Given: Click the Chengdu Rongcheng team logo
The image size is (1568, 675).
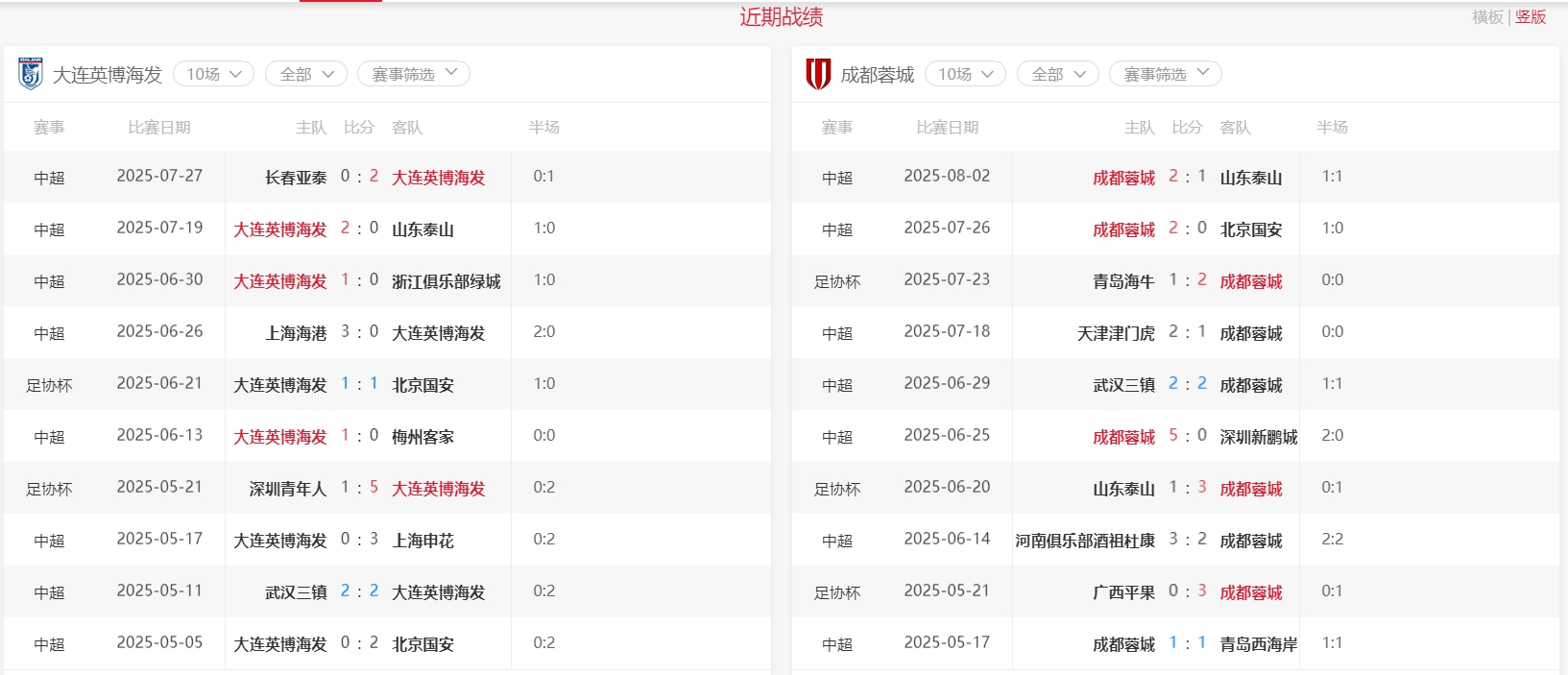Looking at the screenshot, I should click(x=818, y=74).
